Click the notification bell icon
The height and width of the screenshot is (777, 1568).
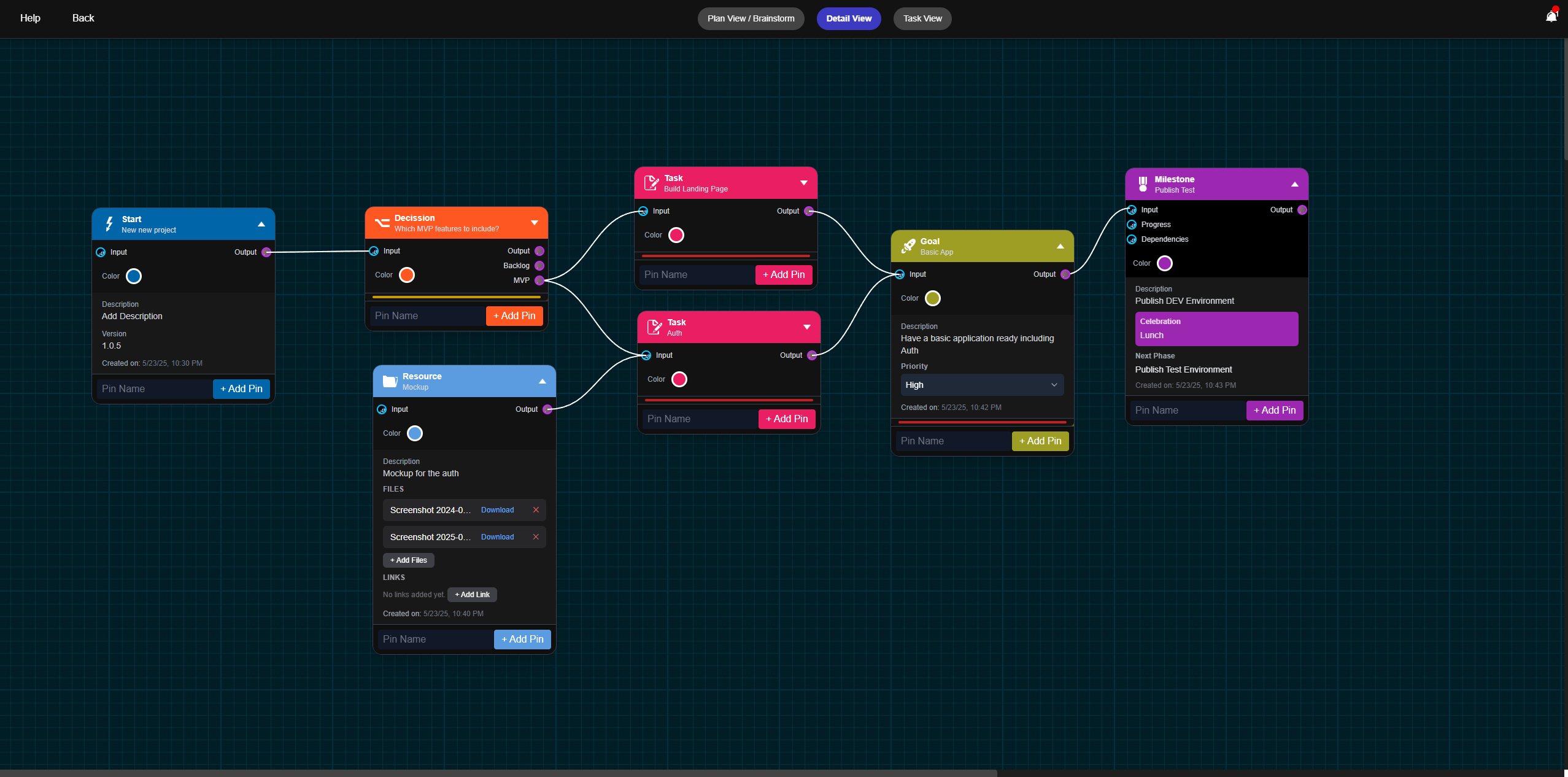click(1551, 17)
